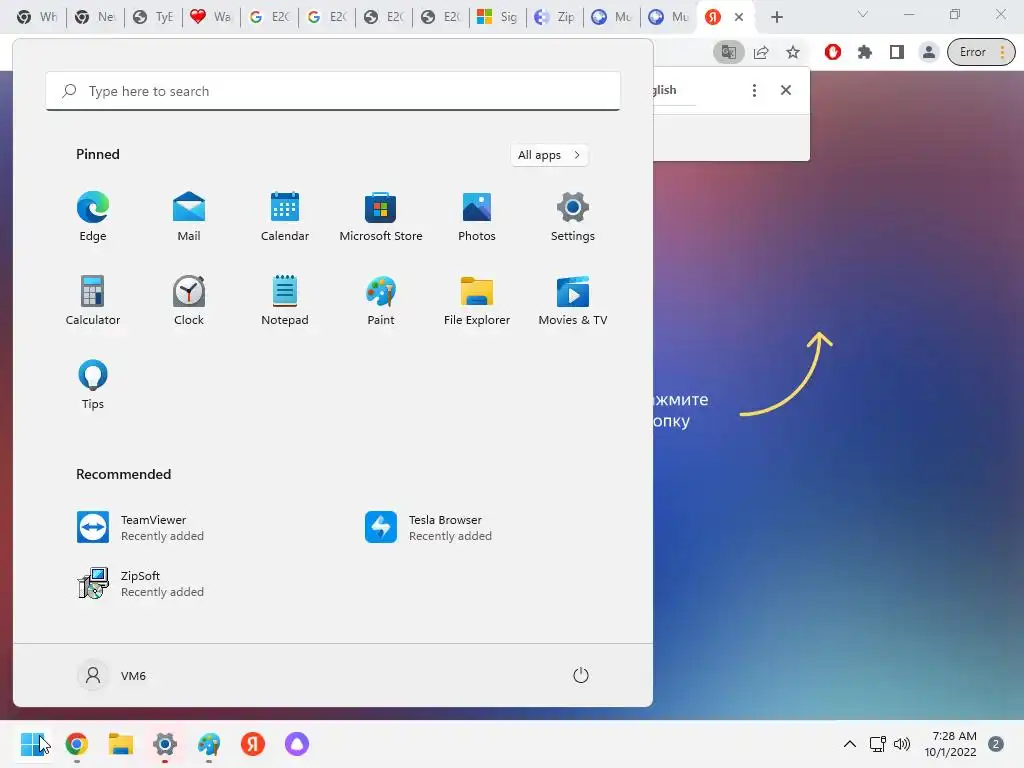Bookmark this page with the star
1024x768 pixels.
(x=793, y=52)
